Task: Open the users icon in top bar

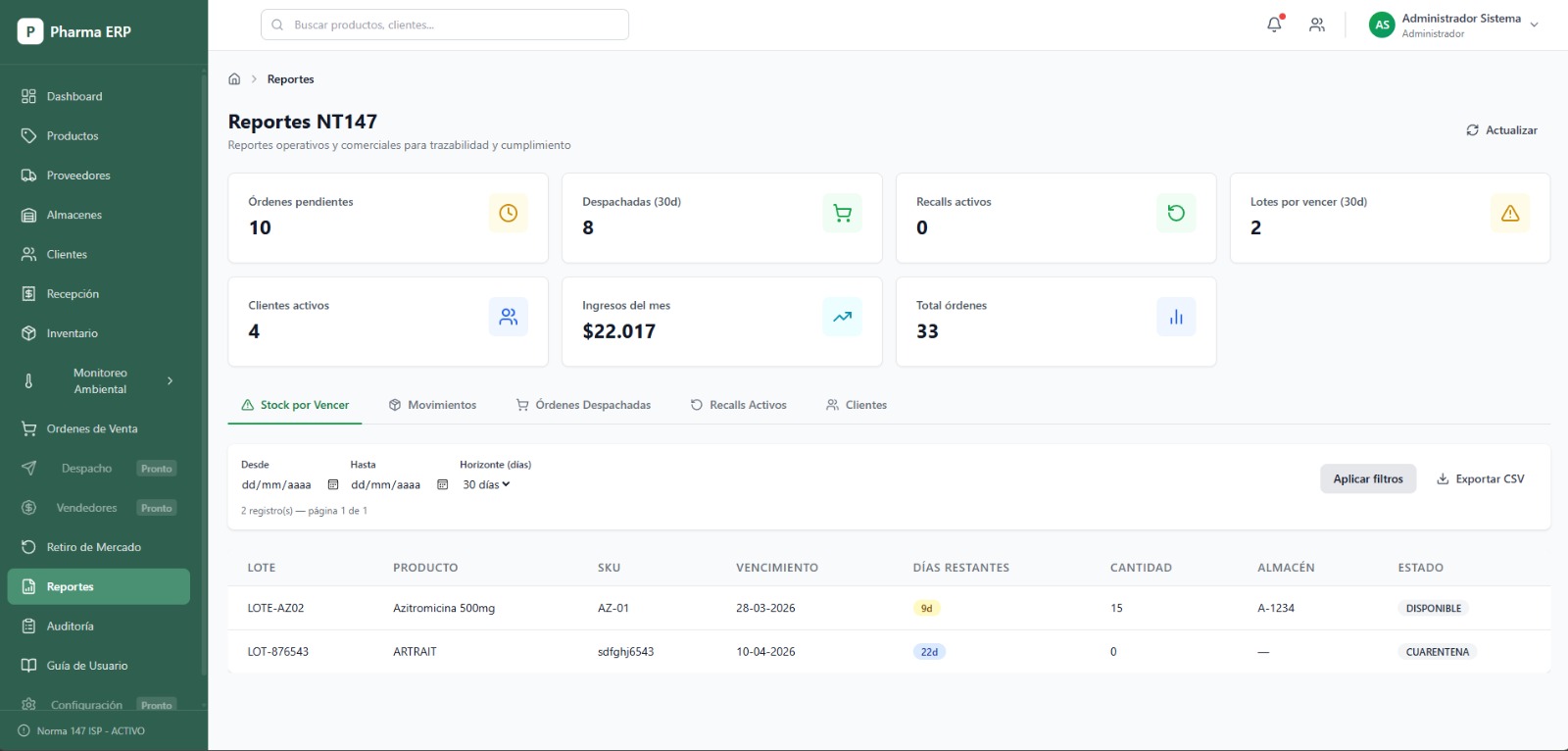Action: tap(1317, 25)
